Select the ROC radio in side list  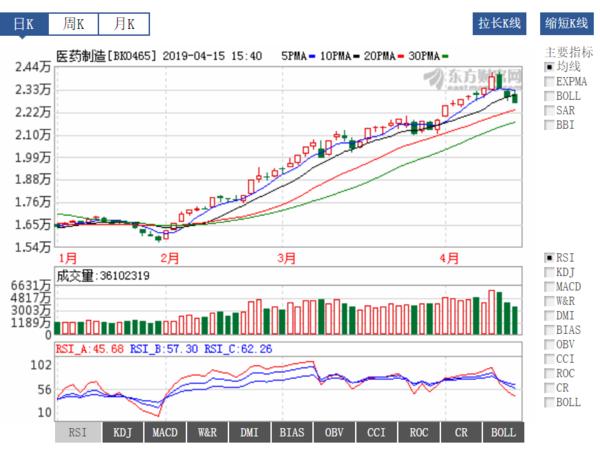pos(549,373)
